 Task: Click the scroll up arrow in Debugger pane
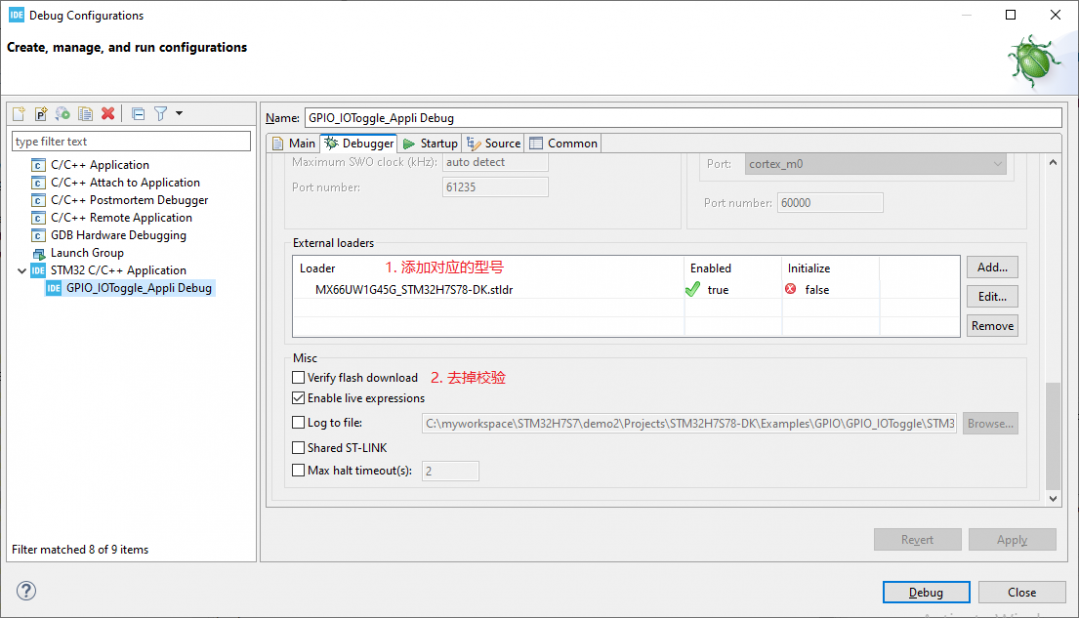pos(1053,162)
